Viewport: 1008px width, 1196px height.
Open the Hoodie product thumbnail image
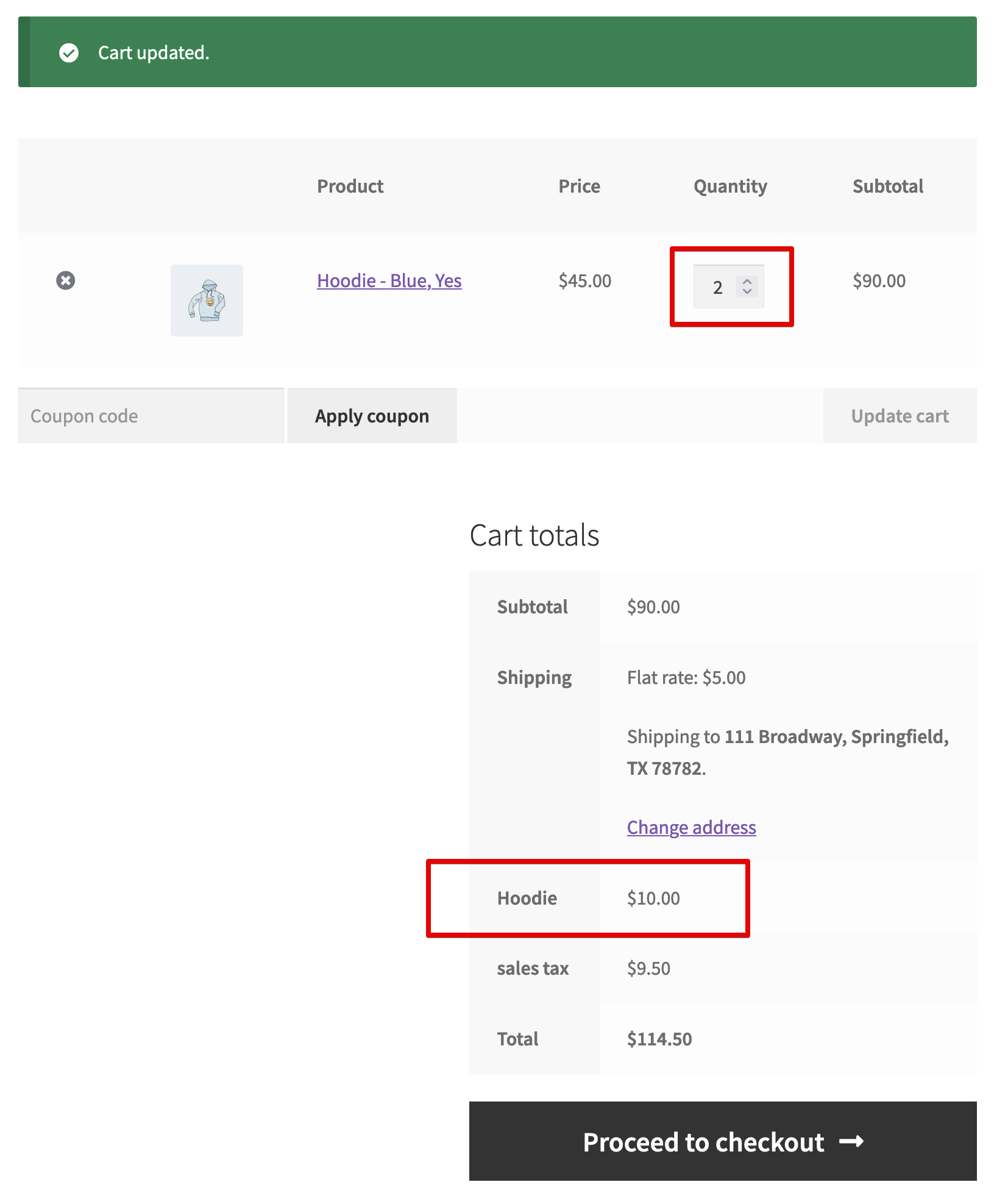[207, 301]
